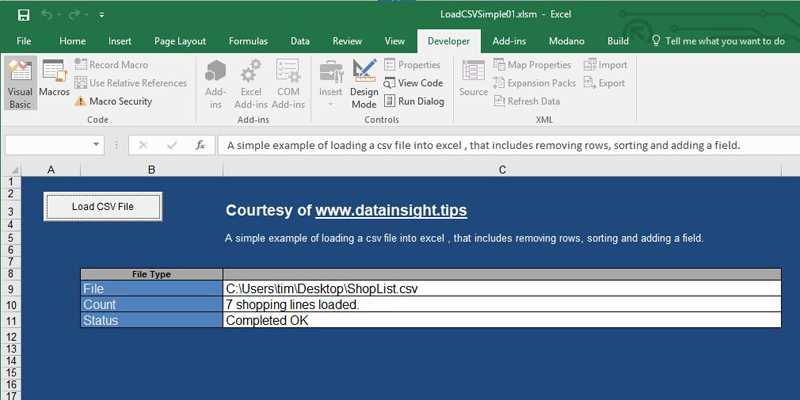Select row 12 header

point(11,337)
